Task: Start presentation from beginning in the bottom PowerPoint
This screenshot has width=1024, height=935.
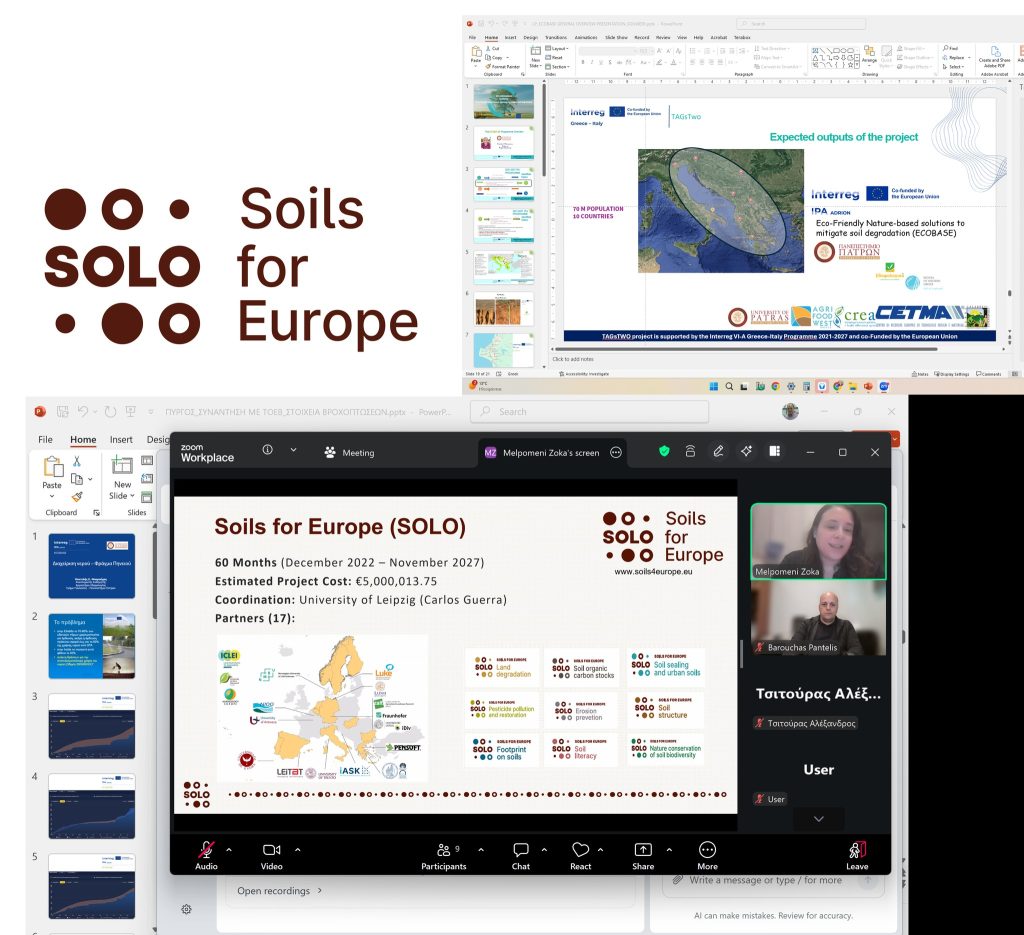Action: coord(131,411)
